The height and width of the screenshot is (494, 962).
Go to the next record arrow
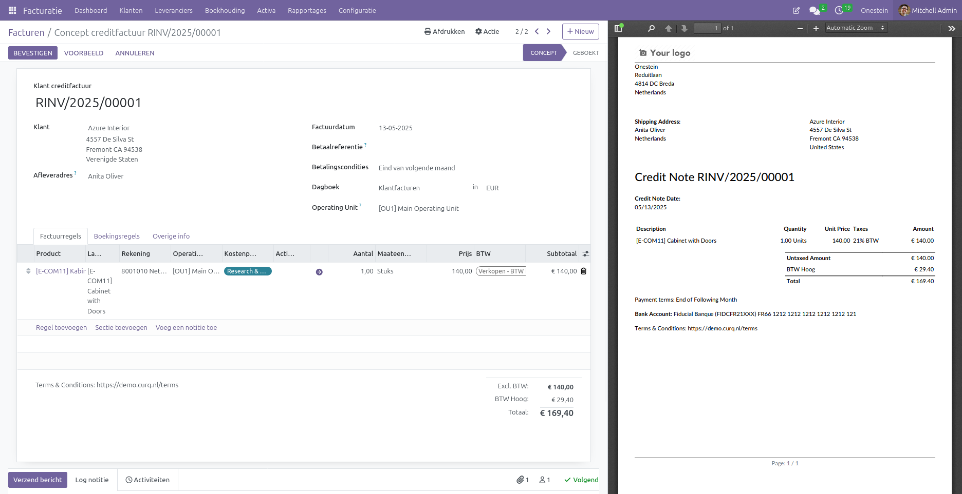tap(548, 32)
